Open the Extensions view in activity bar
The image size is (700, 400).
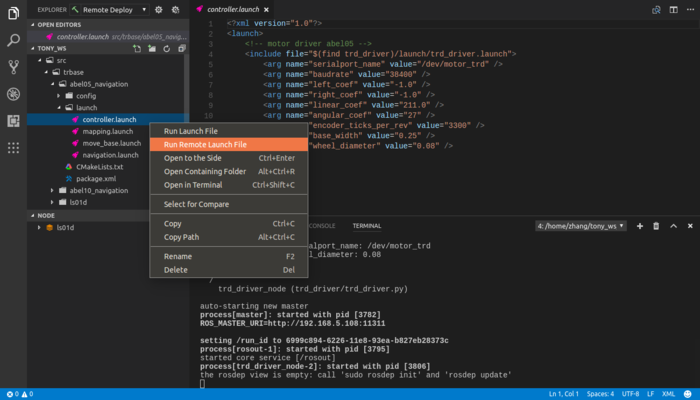[13, 121]
